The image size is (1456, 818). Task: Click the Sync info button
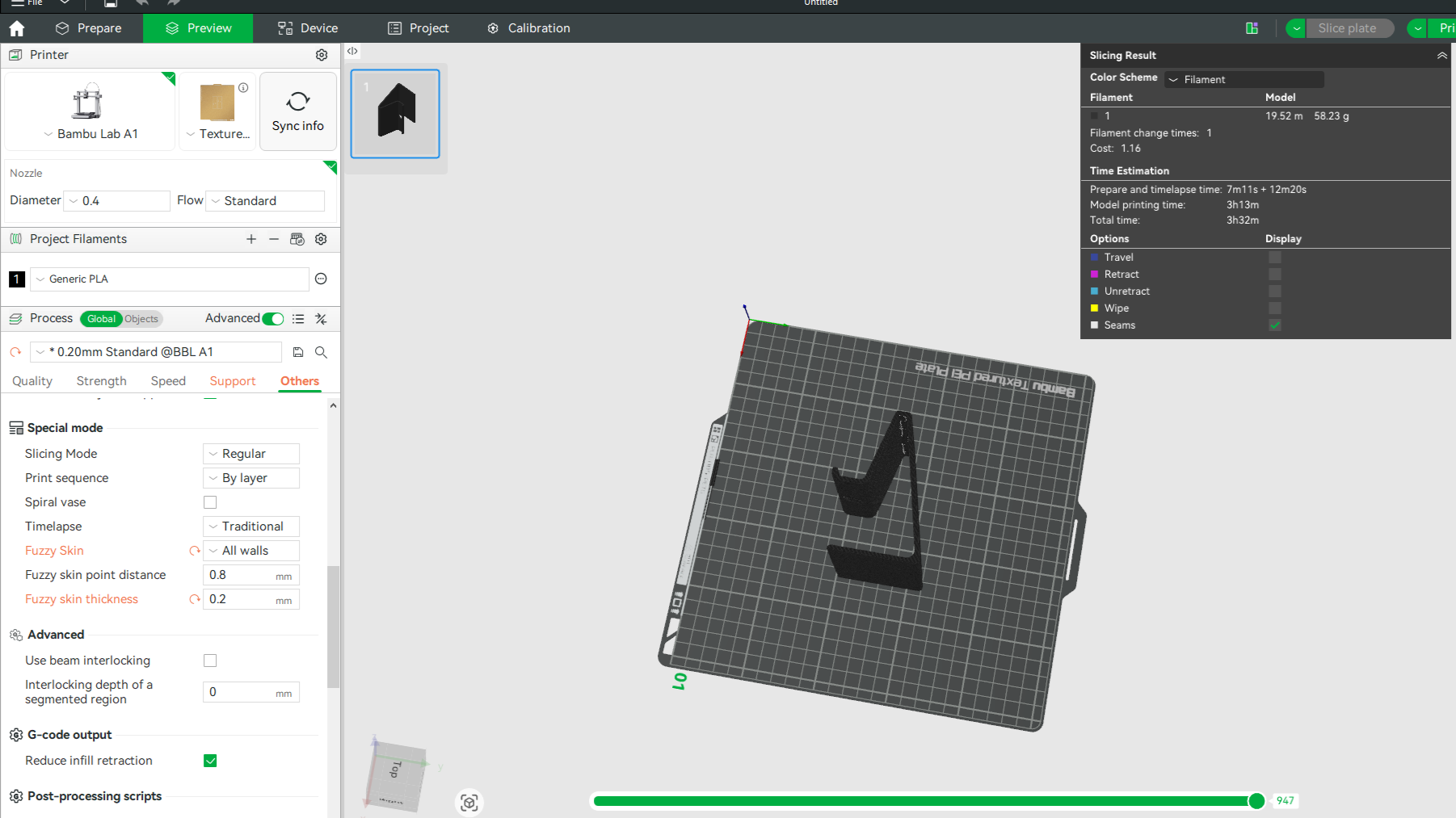click(298, 111)
